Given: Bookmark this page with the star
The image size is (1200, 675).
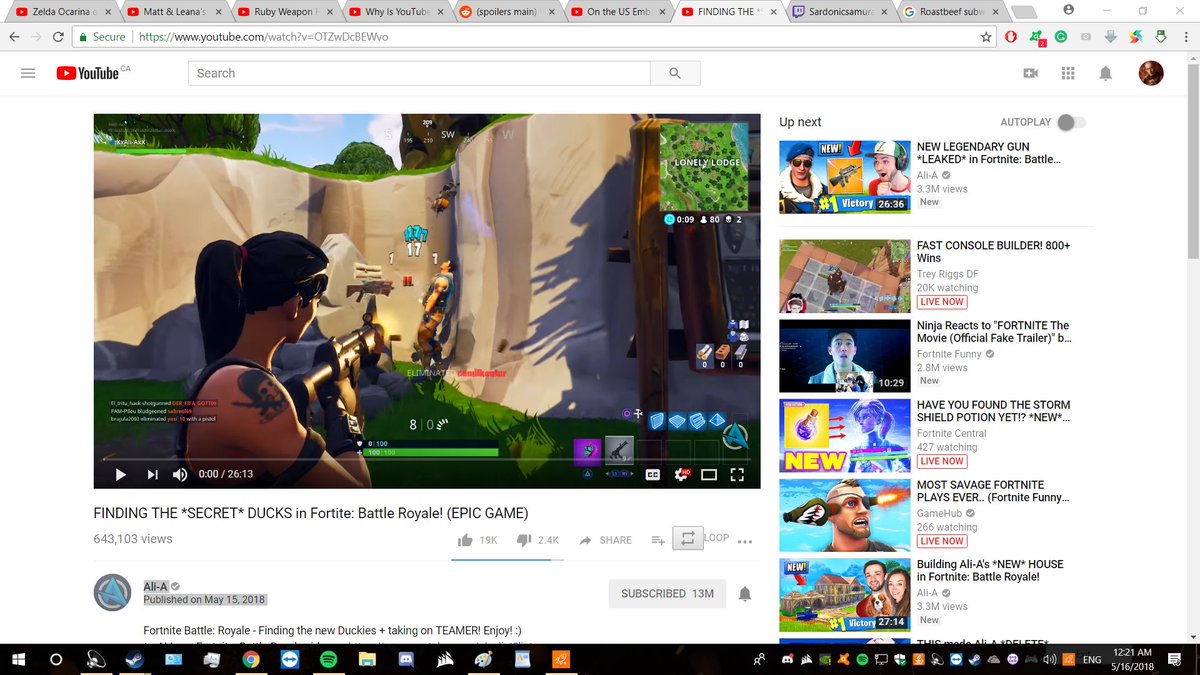Looking at the screenshot, I should [986, 37].
